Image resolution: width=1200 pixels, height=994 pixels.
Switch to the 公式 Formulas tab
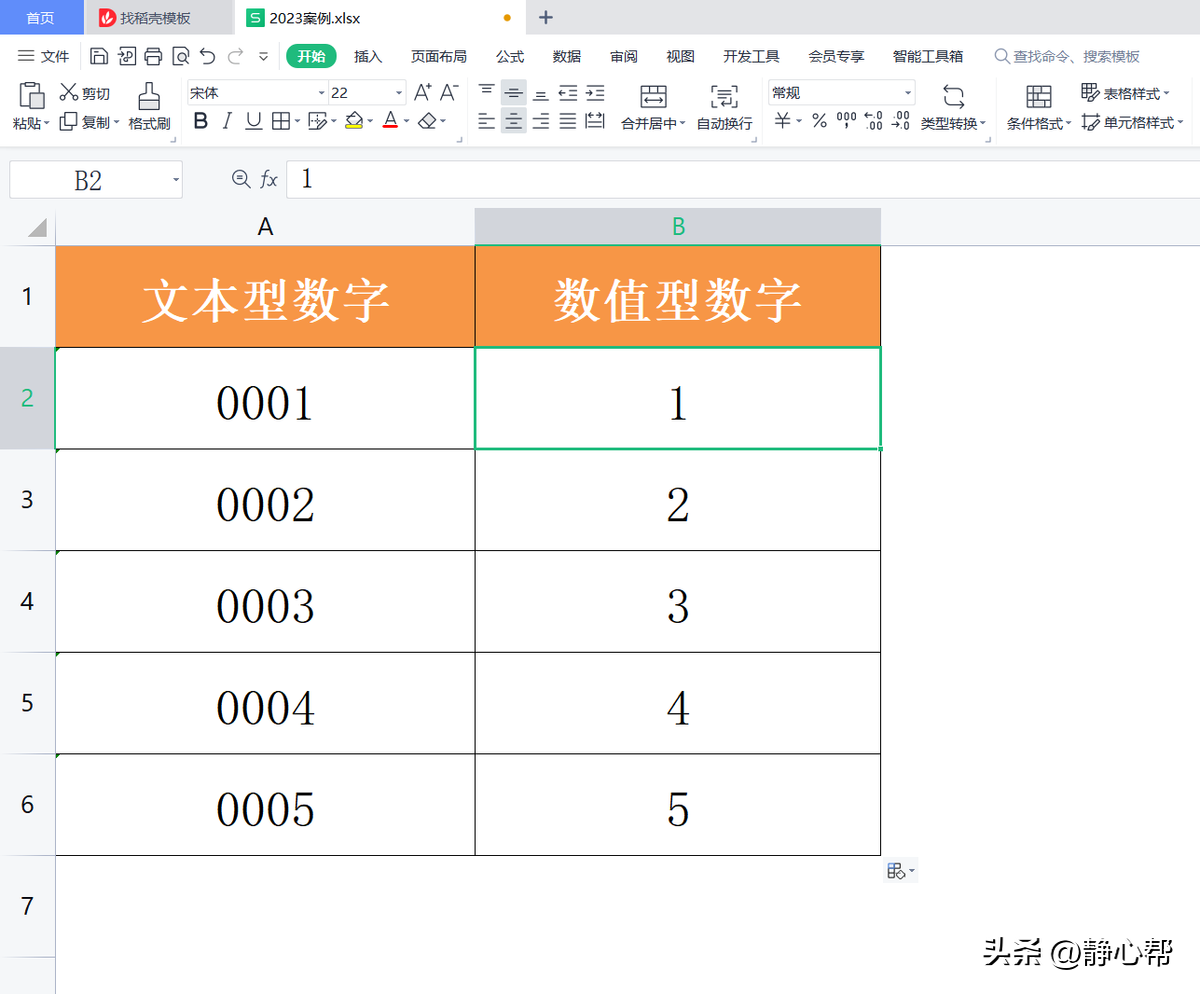[x=510, y=56]
